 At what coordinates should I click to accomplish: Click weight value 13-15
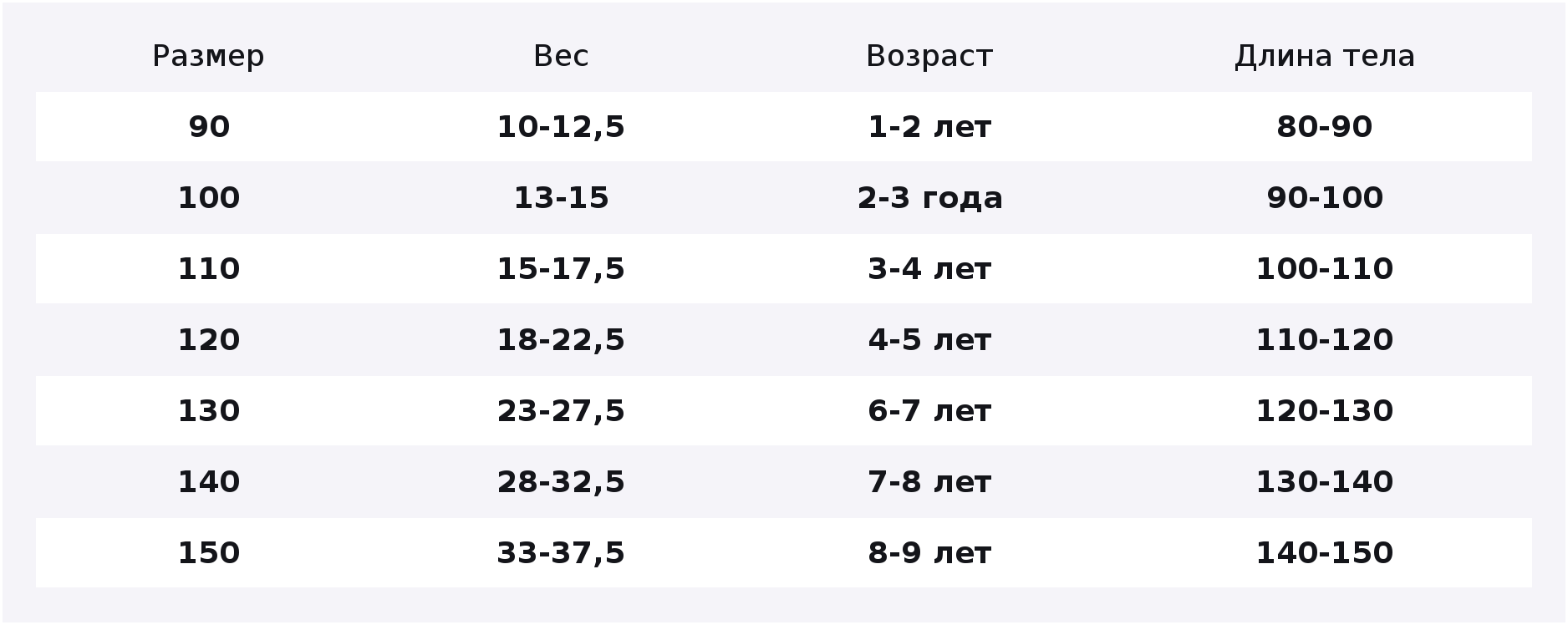tap(561, 198)
